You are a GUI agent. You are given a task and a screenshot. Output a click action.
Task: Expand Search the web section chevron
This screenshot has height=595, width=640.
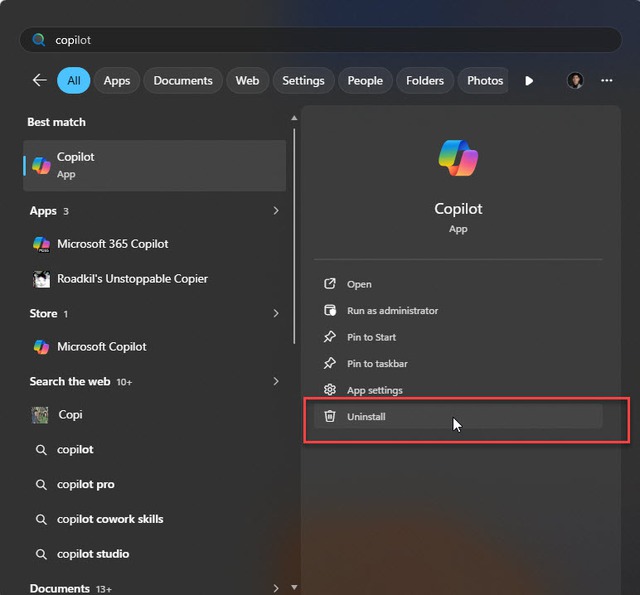(x=276, y=382)
